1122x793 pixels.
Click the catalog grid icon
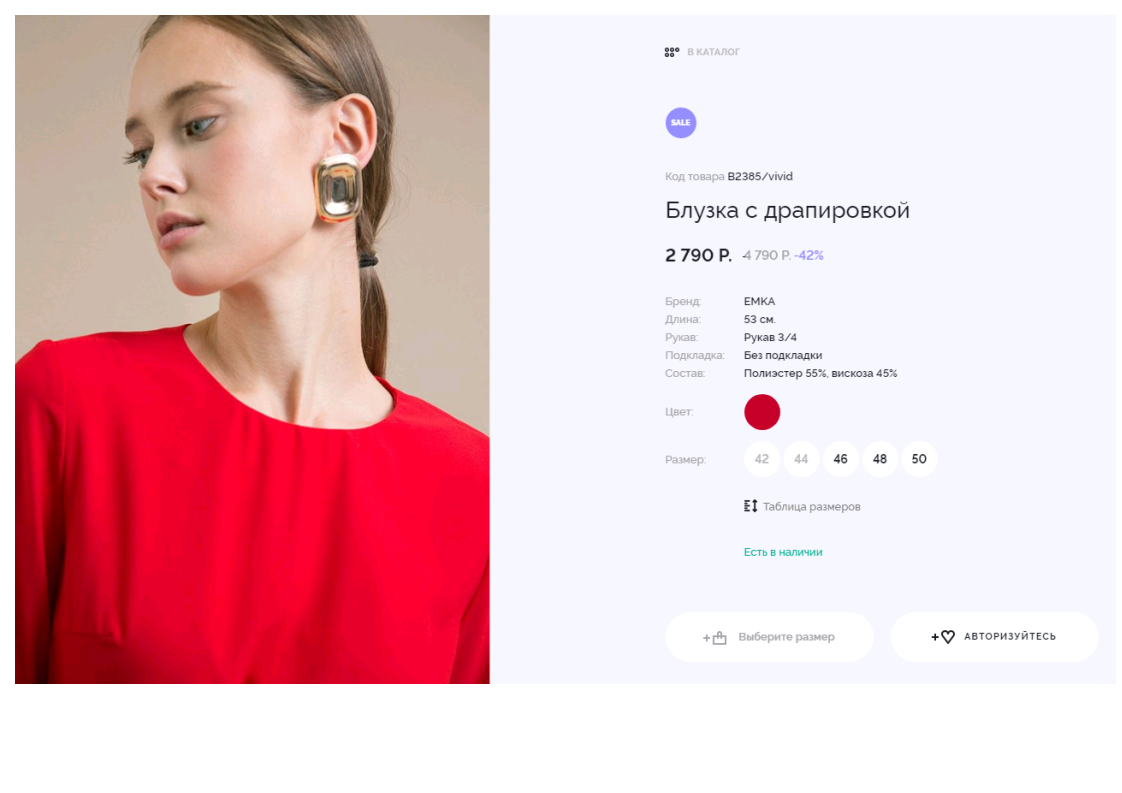pyautogui.click(x=671, y=52)
